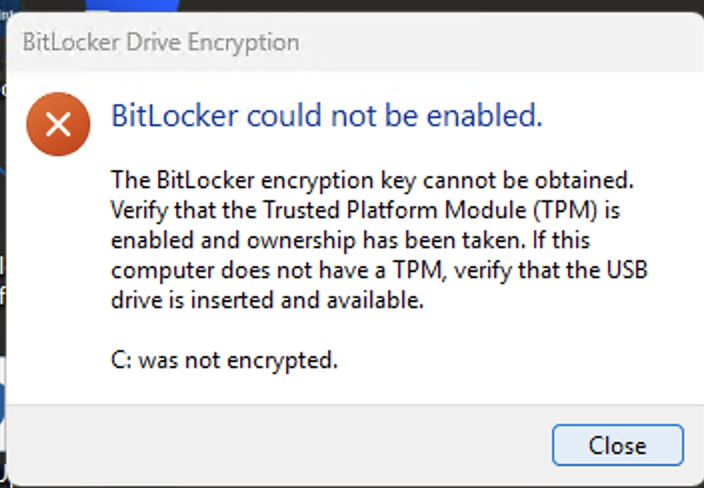The image size is (704, 488).
Task: Click the "computer does not have a TPM" text
Action: pyautogui.click(x=277, y=271)
